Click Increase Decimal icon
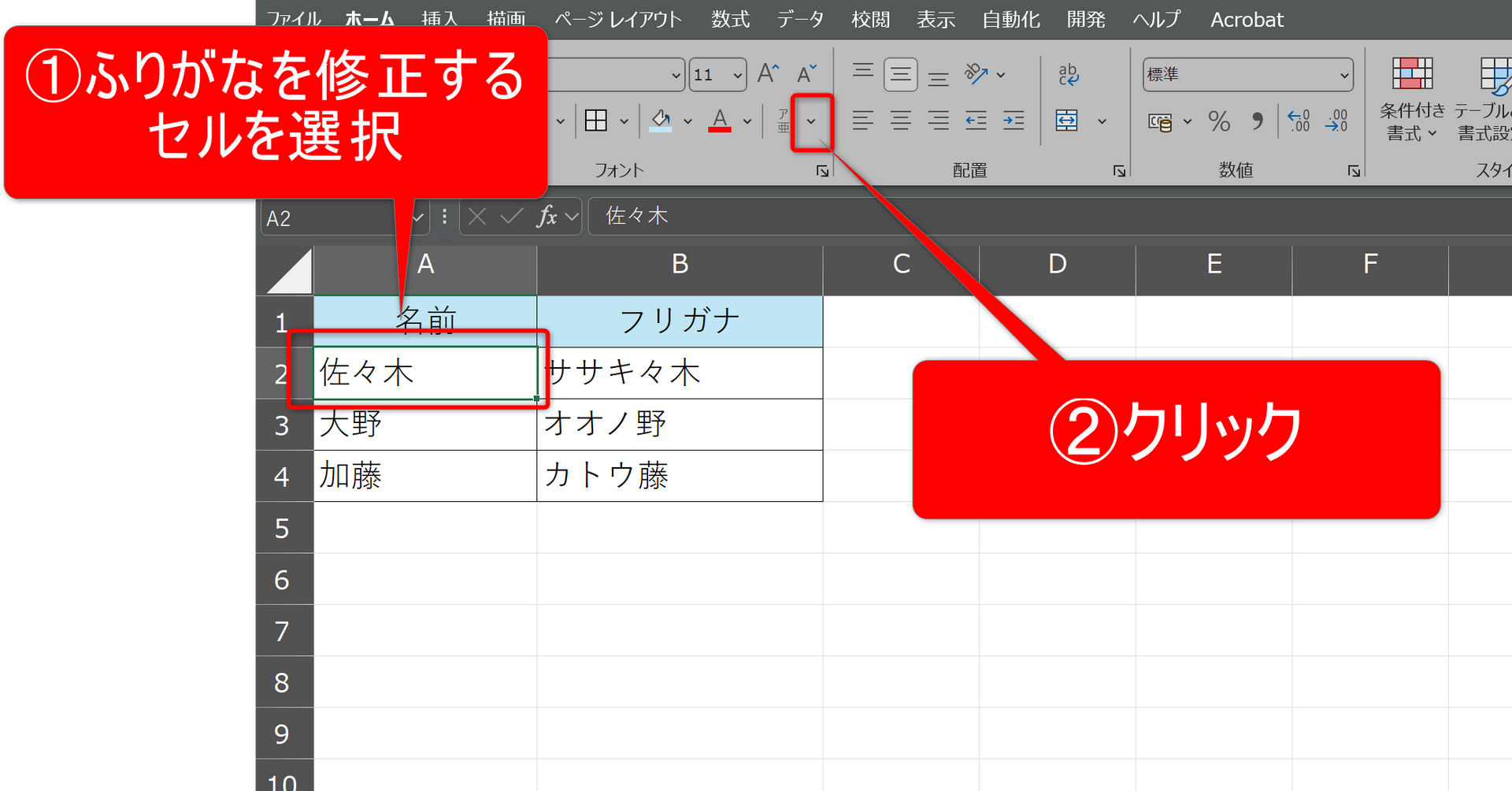1512x791 pixels. coord(1299,121)
